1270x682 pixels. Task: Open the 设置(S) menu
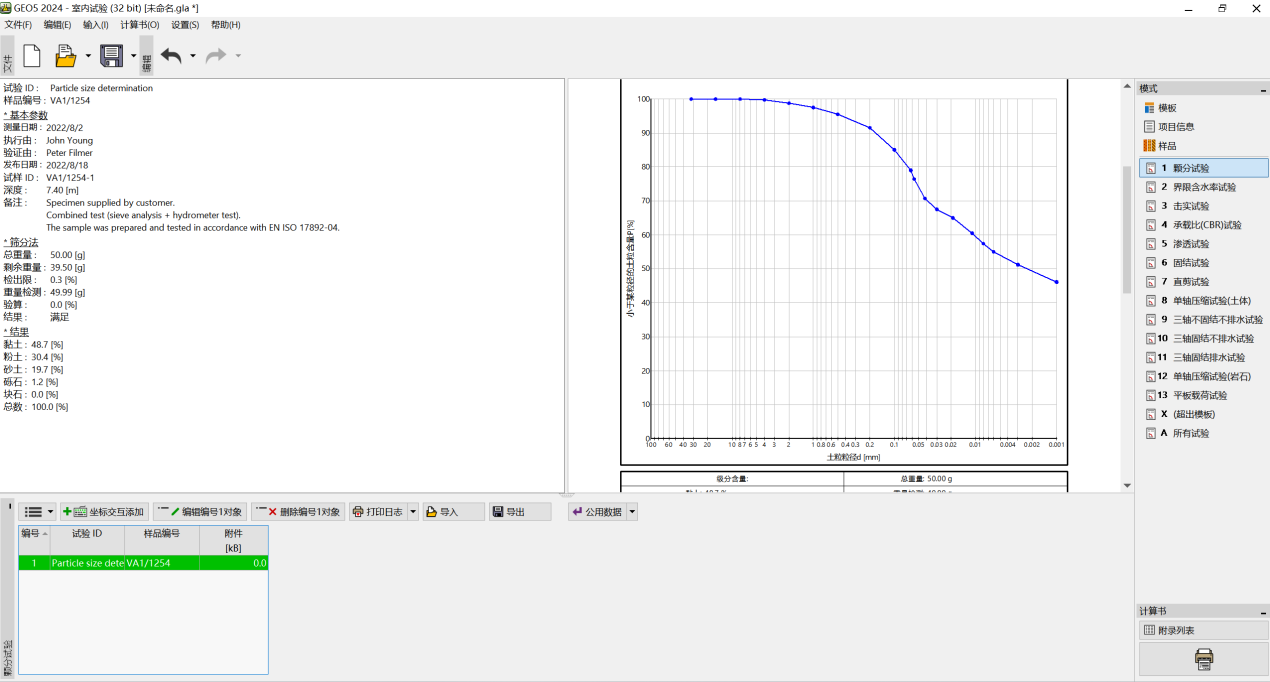(185, 25)
